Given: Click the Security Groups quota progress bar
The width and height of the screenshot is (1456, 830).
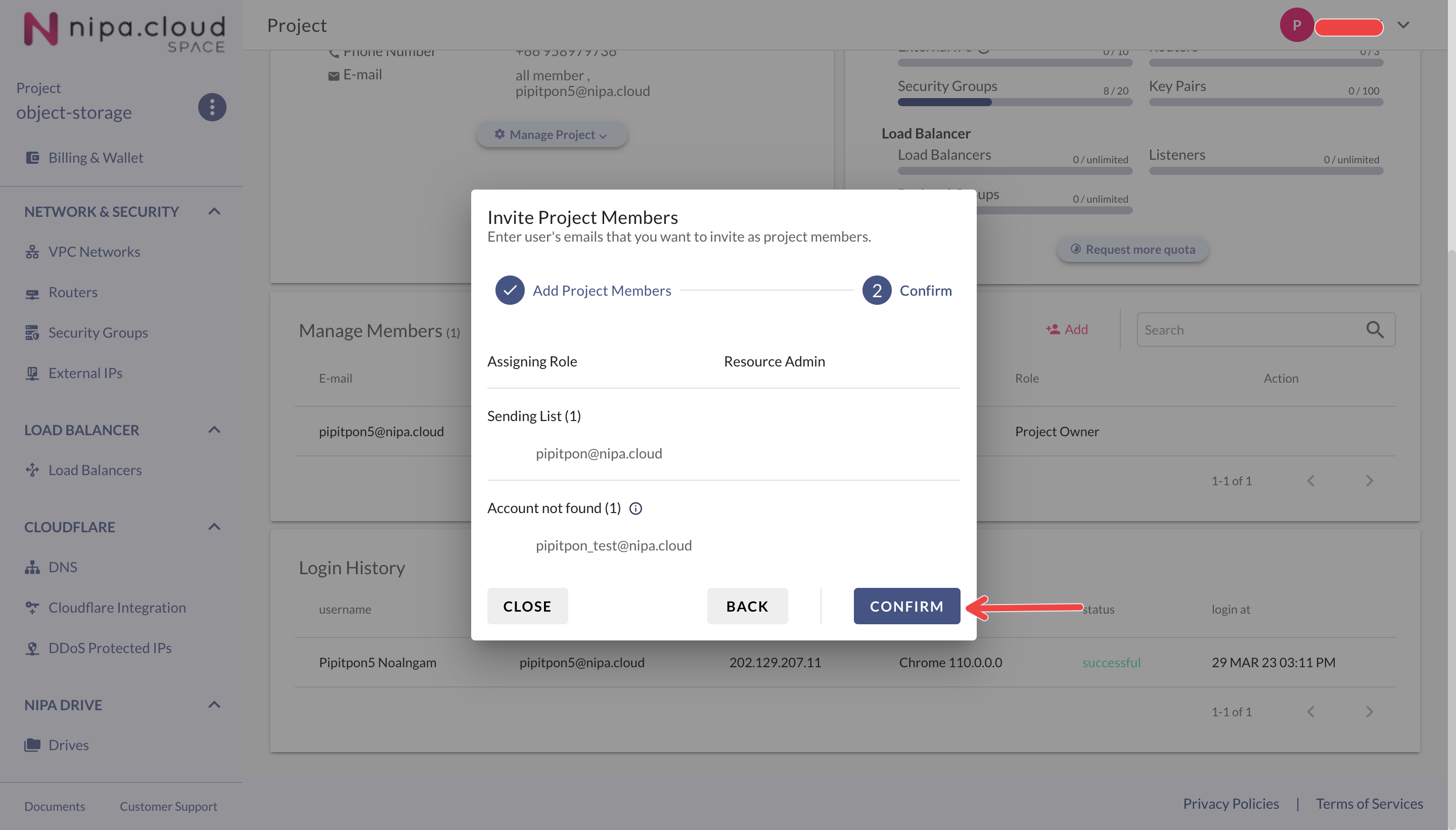Looking at the screenshot, I should [x=1015, y=103].
